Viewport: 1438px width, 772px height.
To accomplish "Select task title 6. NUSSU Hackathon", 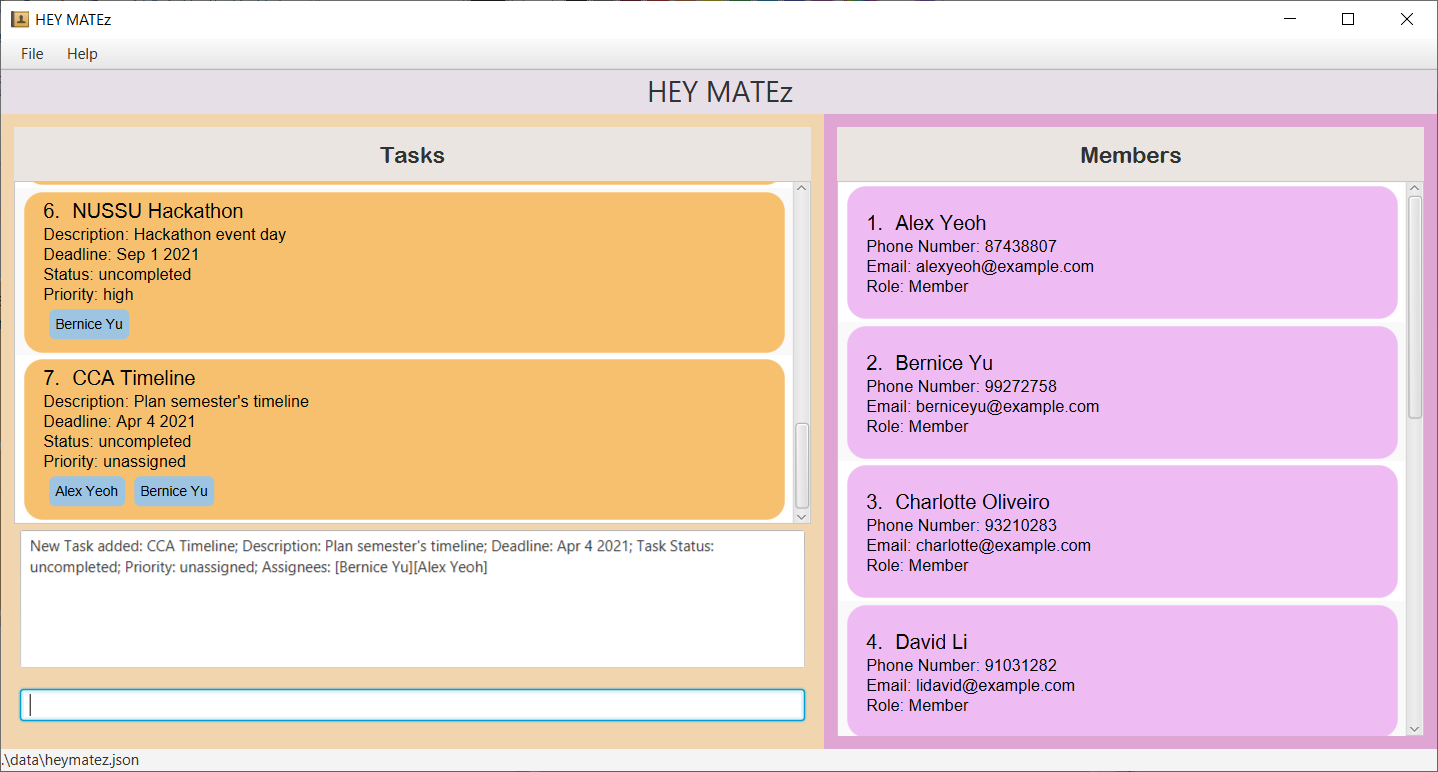I will point(143,211).
